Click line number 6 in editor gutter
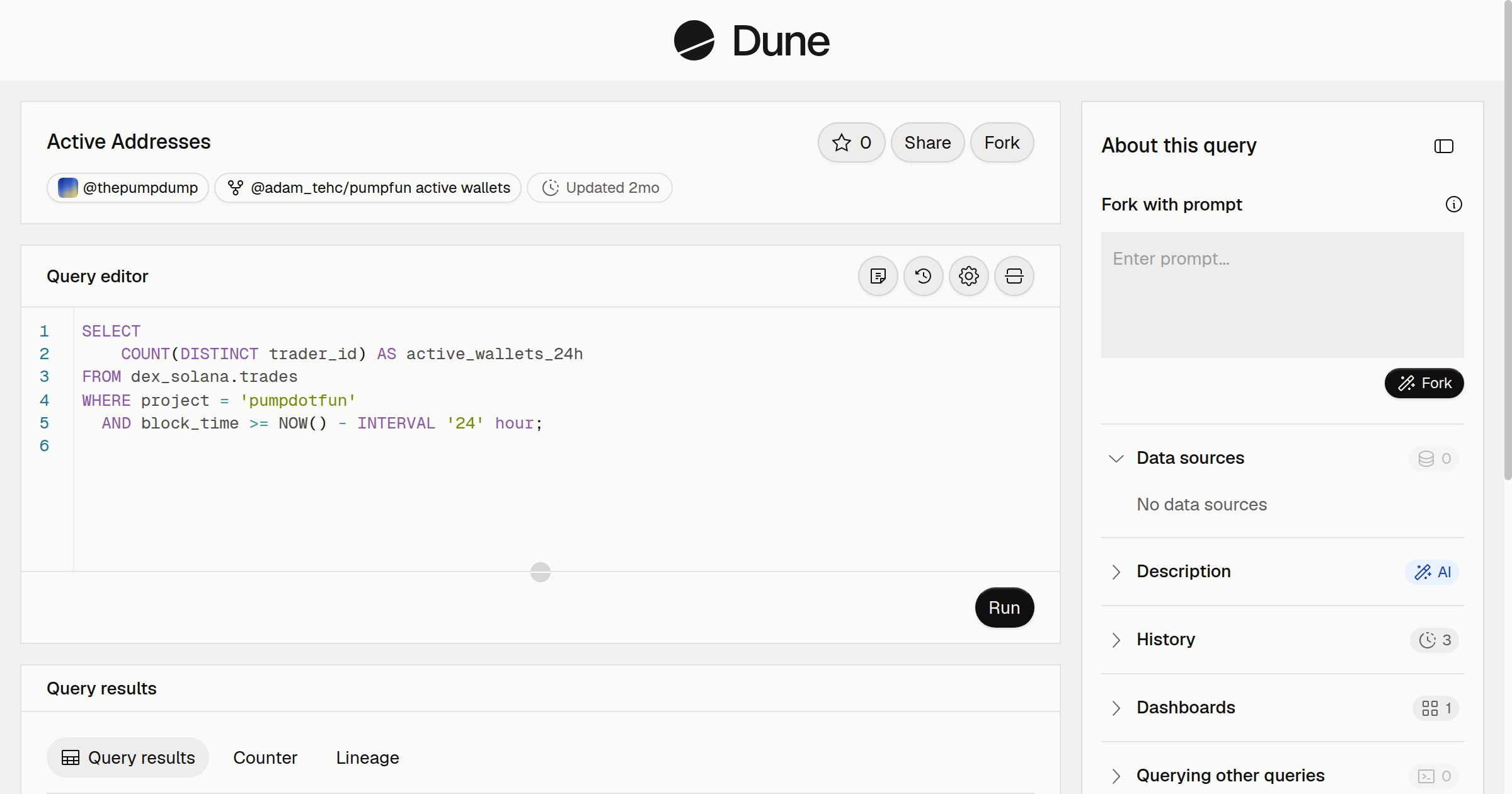This screenshot has width=1512, height=794. pos(44,446)
